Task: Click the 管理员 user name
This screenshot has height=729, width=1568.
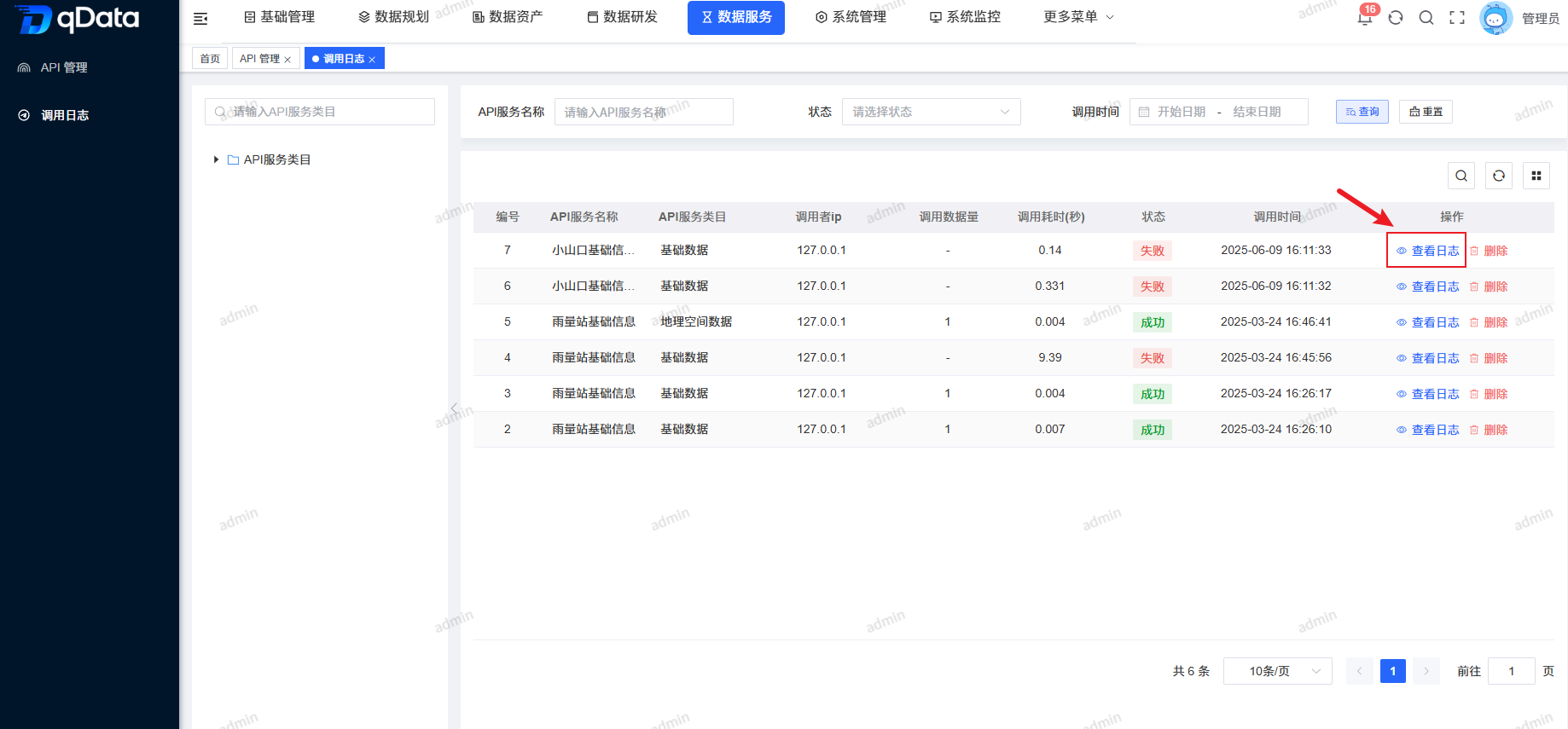Action: pos(1541,19)
